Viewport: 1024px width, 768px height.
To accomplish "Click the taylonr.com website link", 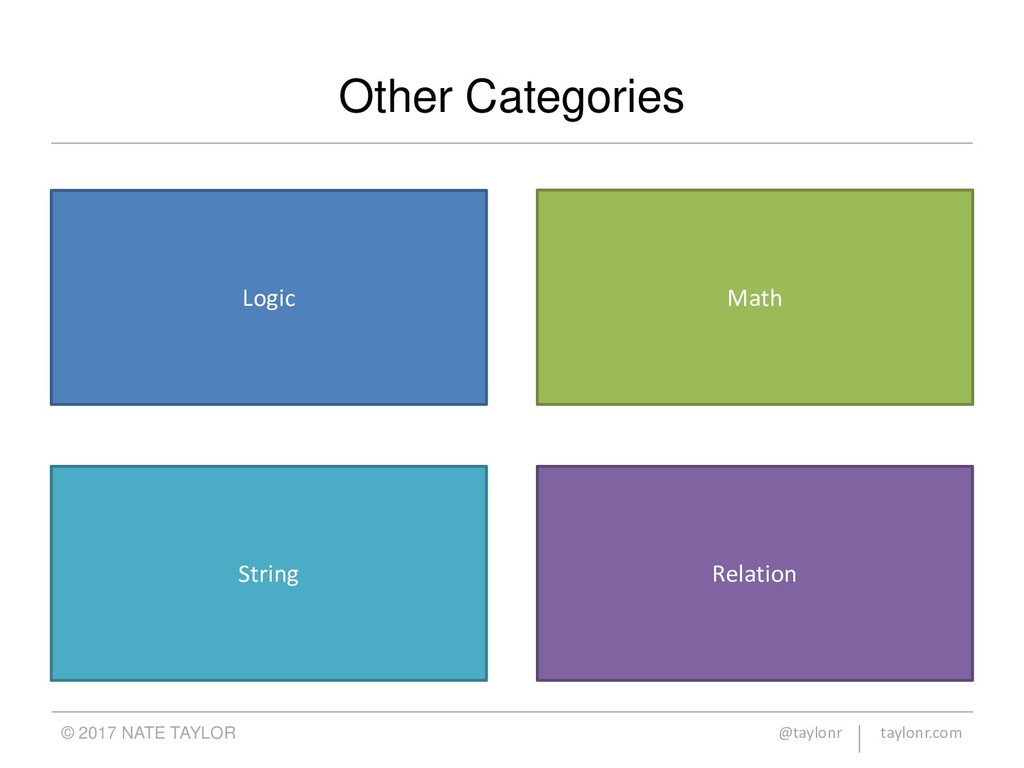I will click(x=921, y=733).
